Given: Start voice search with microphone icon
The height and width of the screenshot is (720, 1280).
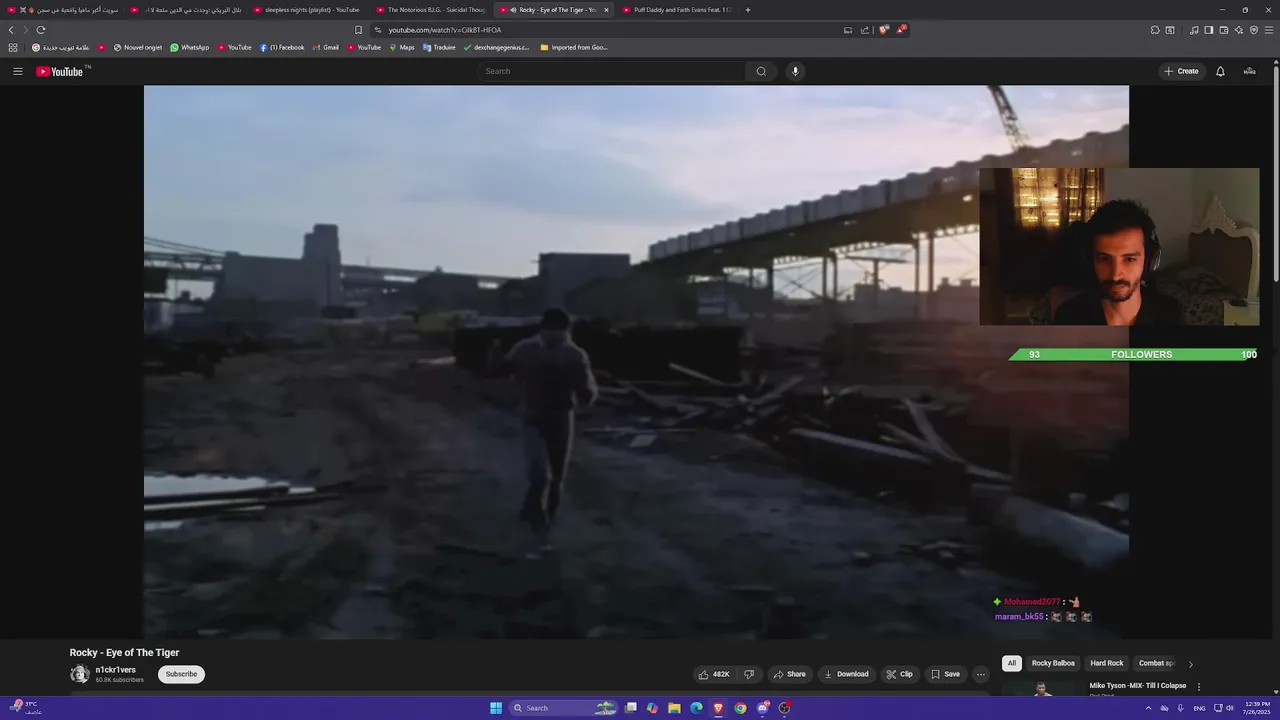Looking at the screenshot, I should coord(795,71).
